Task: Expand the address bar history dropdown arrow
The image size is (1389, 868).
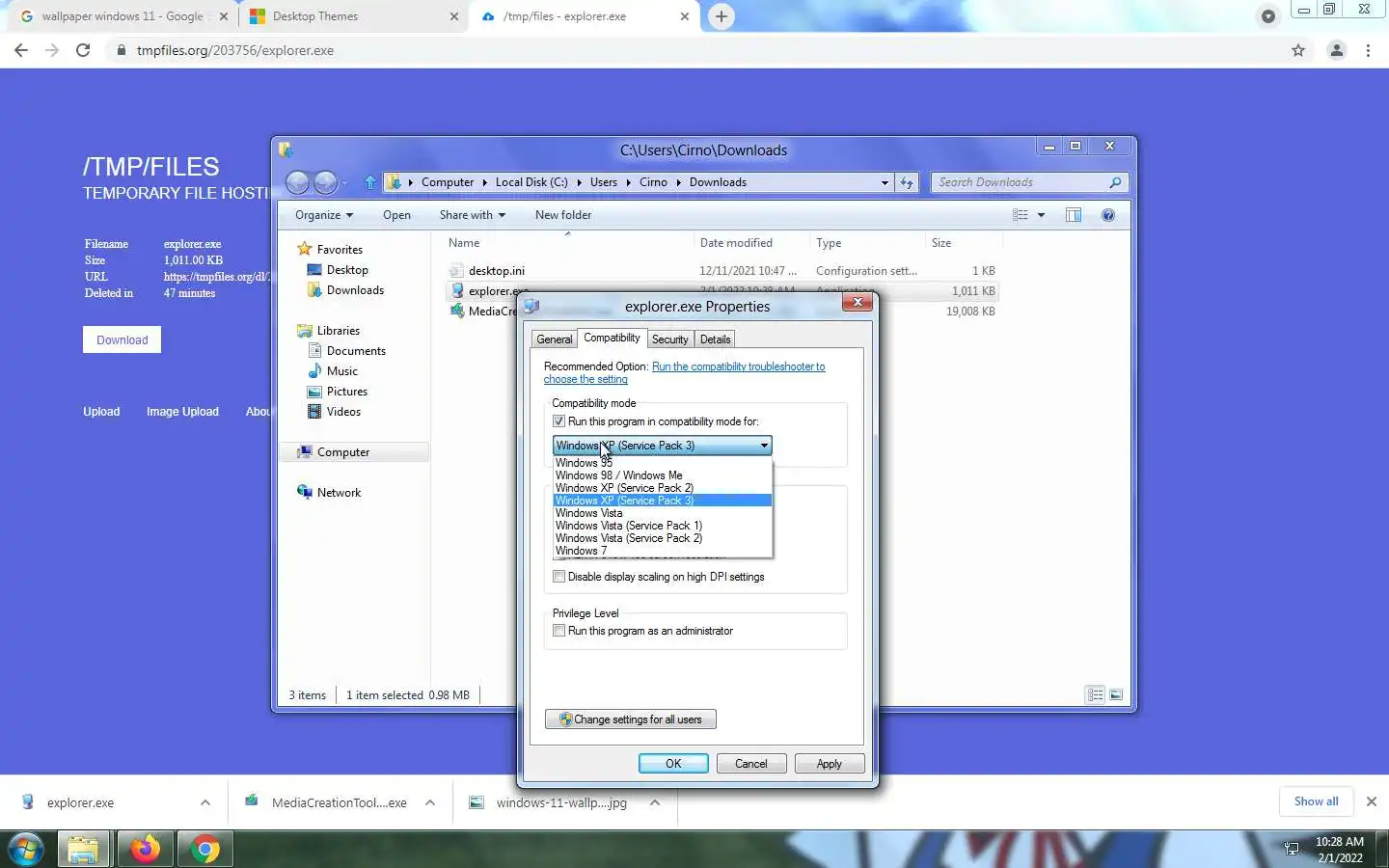Action: (885, 182)
